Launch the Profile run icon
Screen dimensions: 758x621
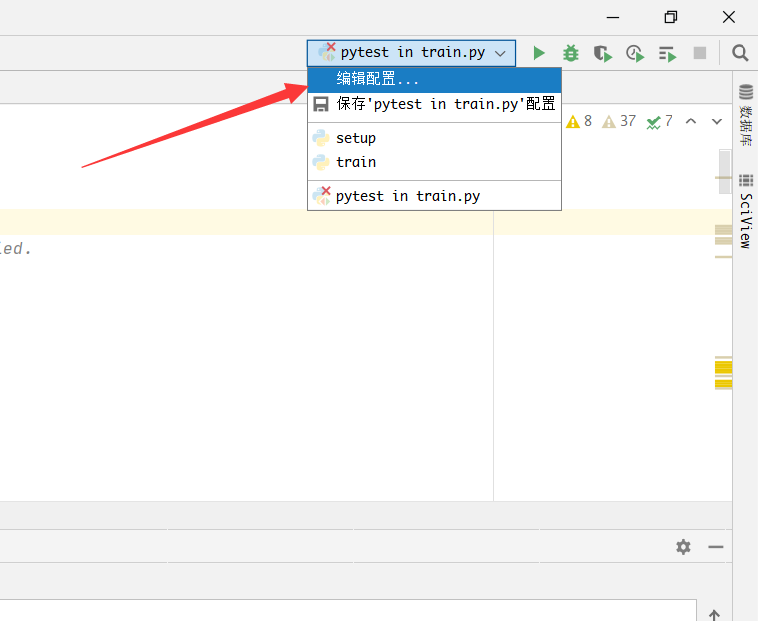[x=635, y=53]
